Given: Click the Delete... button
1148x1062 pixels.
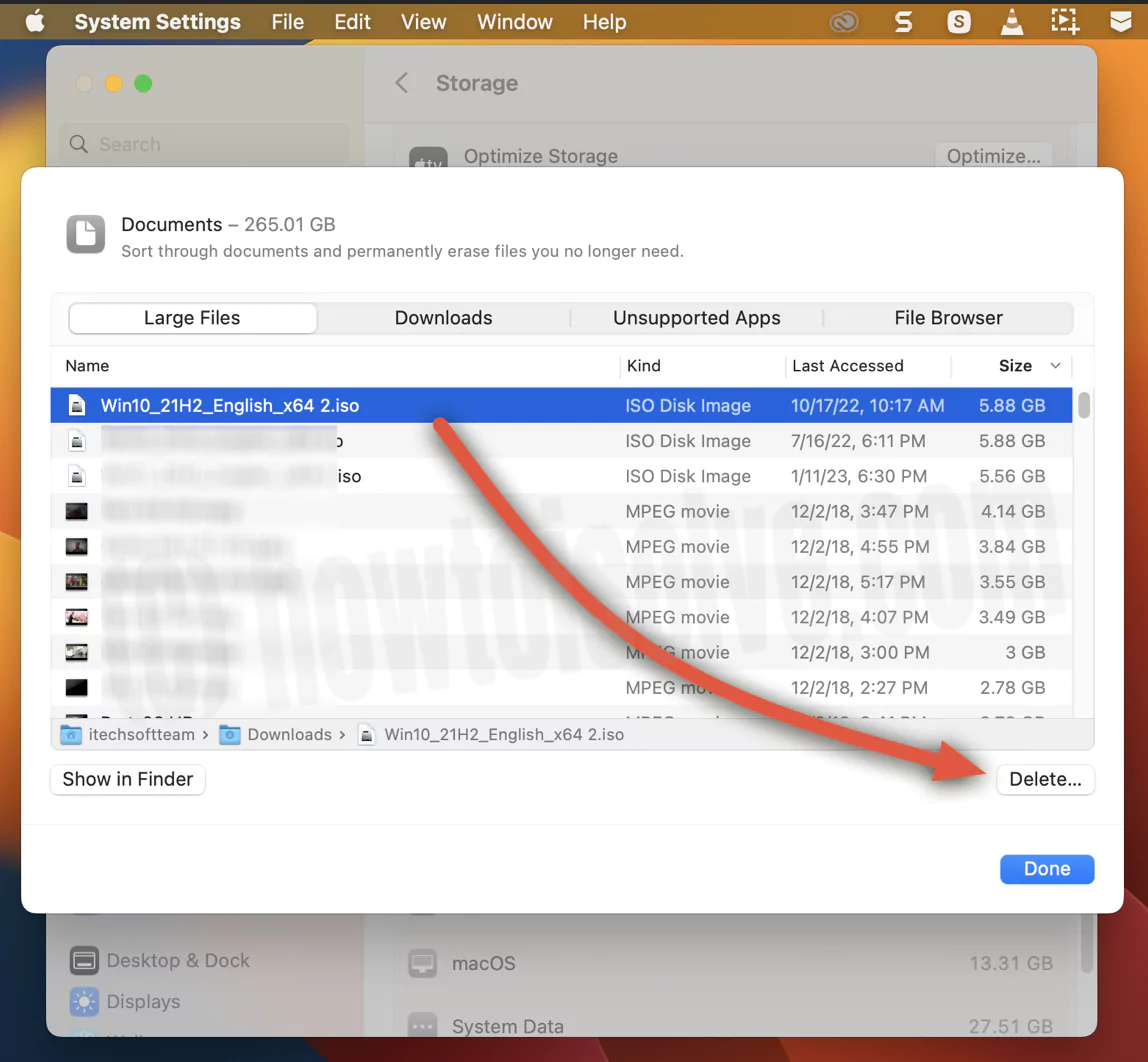Looking at the screenshot, I should [x=1045, y=779].
